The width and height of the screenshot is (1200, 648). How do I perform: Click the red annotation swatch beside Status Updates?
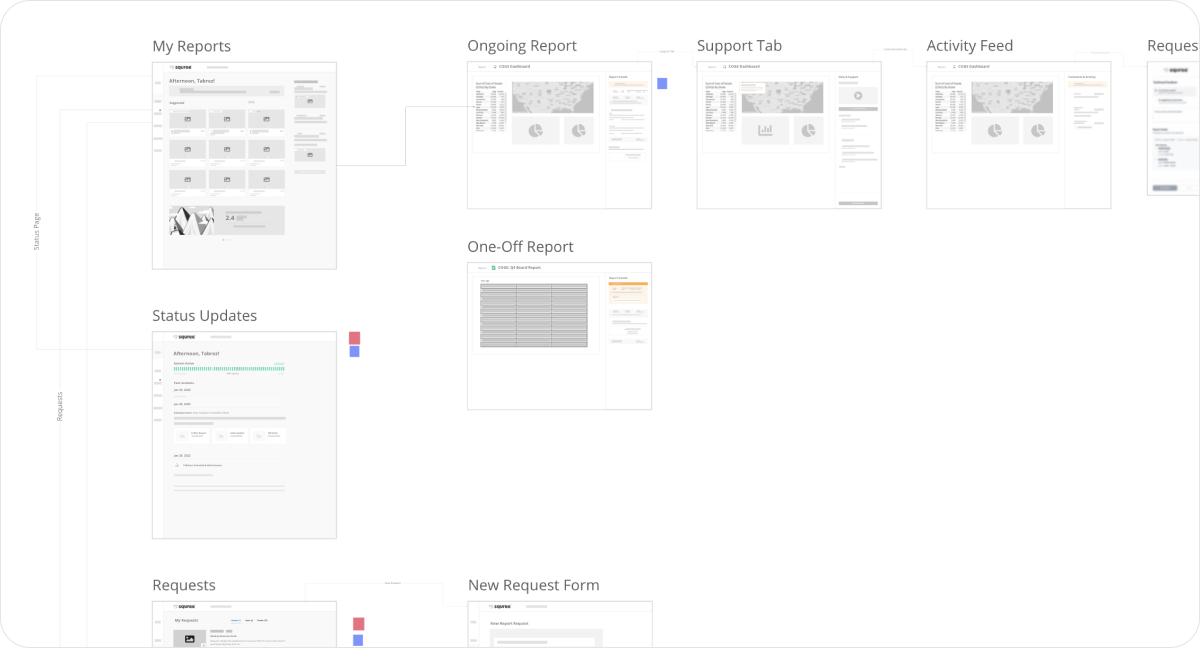click(355, 338)
